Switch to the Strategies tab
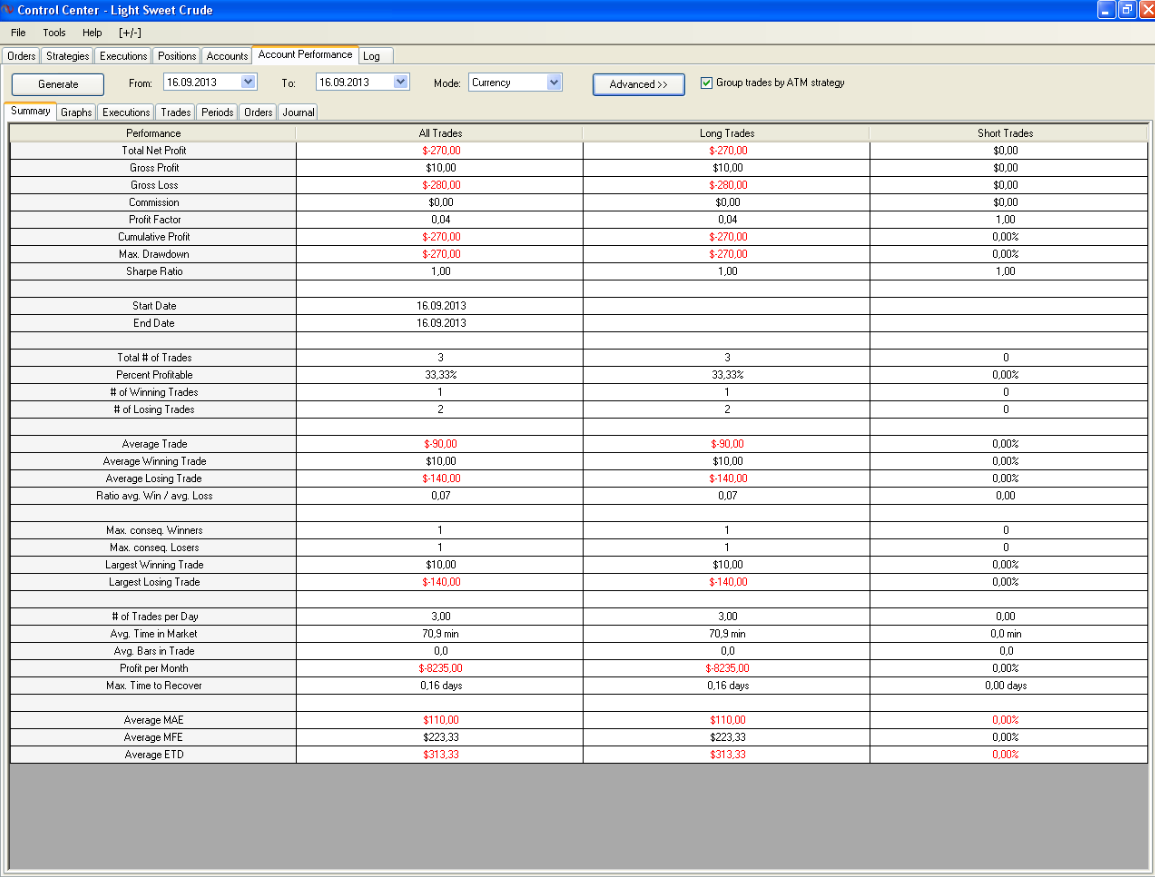 coord(67,56)
